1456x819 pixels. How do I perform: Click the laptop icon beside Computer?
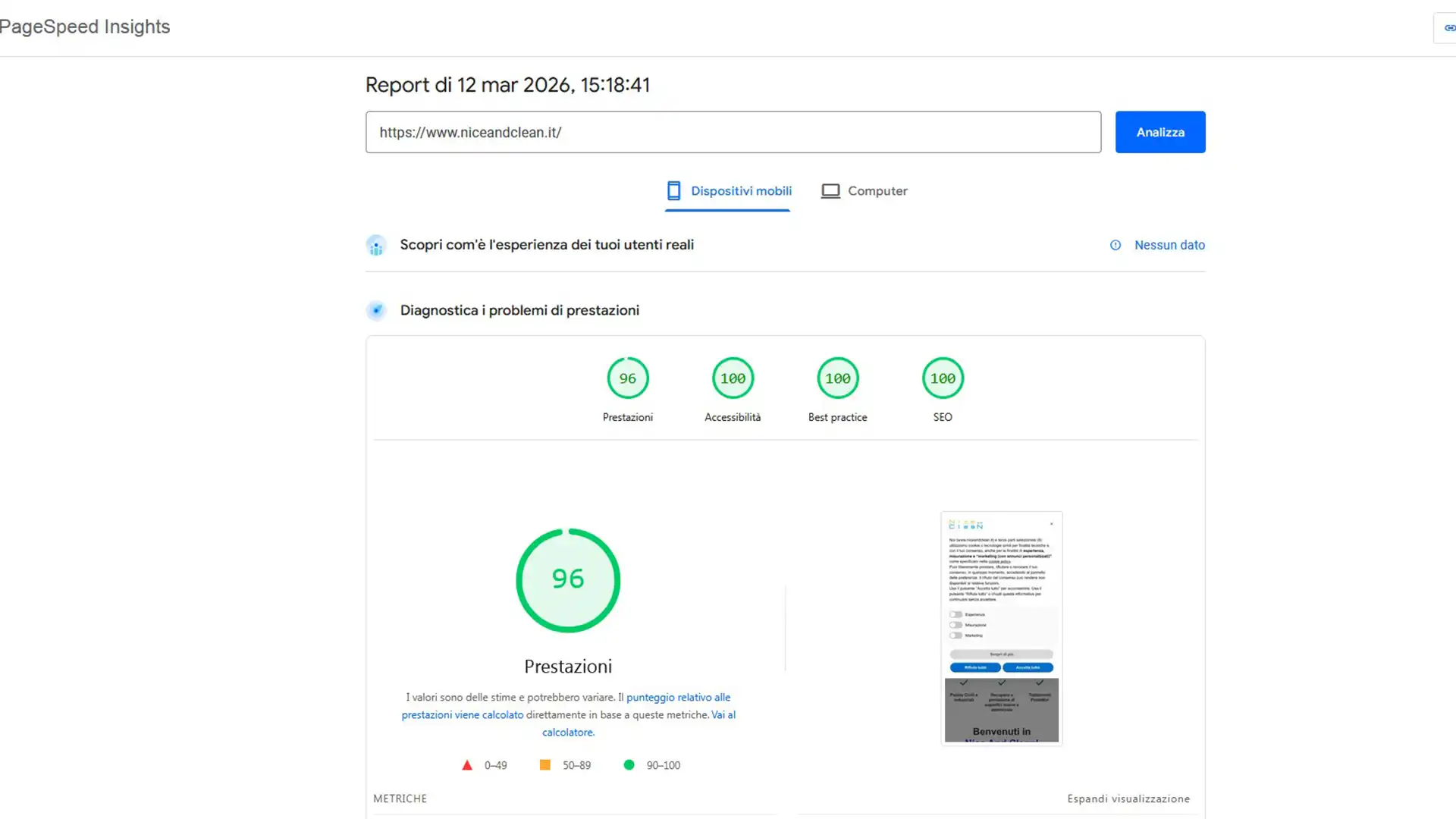tap(830, 191)
